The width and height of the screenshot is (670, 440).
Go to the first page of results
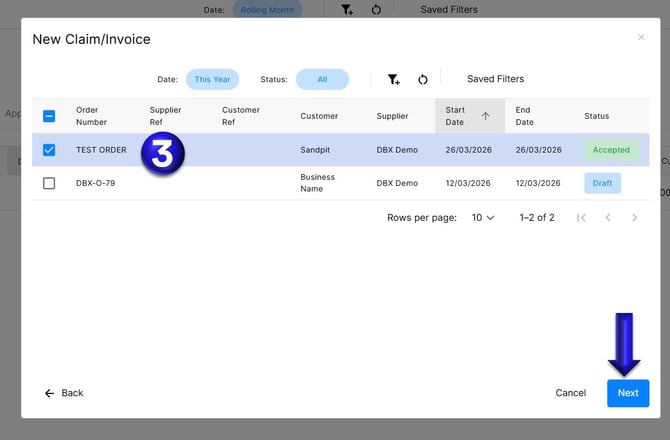tap(581, 217)
